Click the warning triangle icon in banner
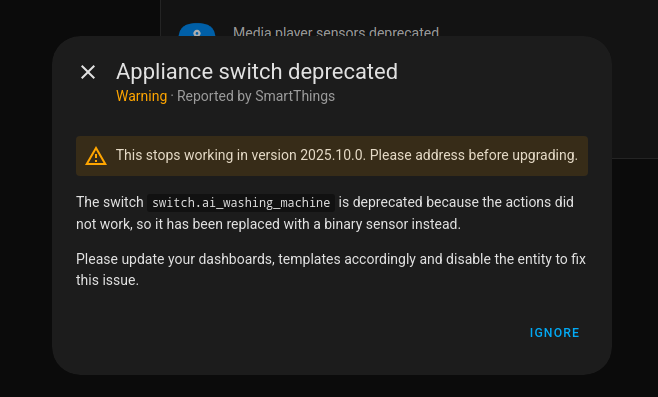 [96, 156]
